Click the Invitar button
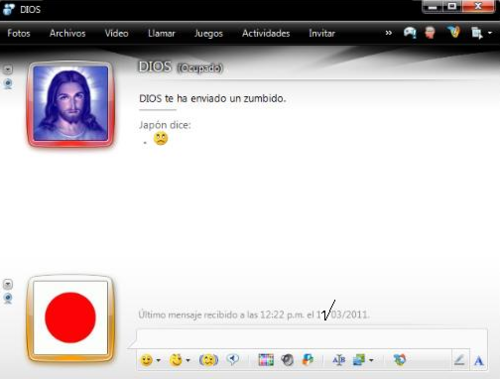500x379 pixels. [x=322, y=33]
